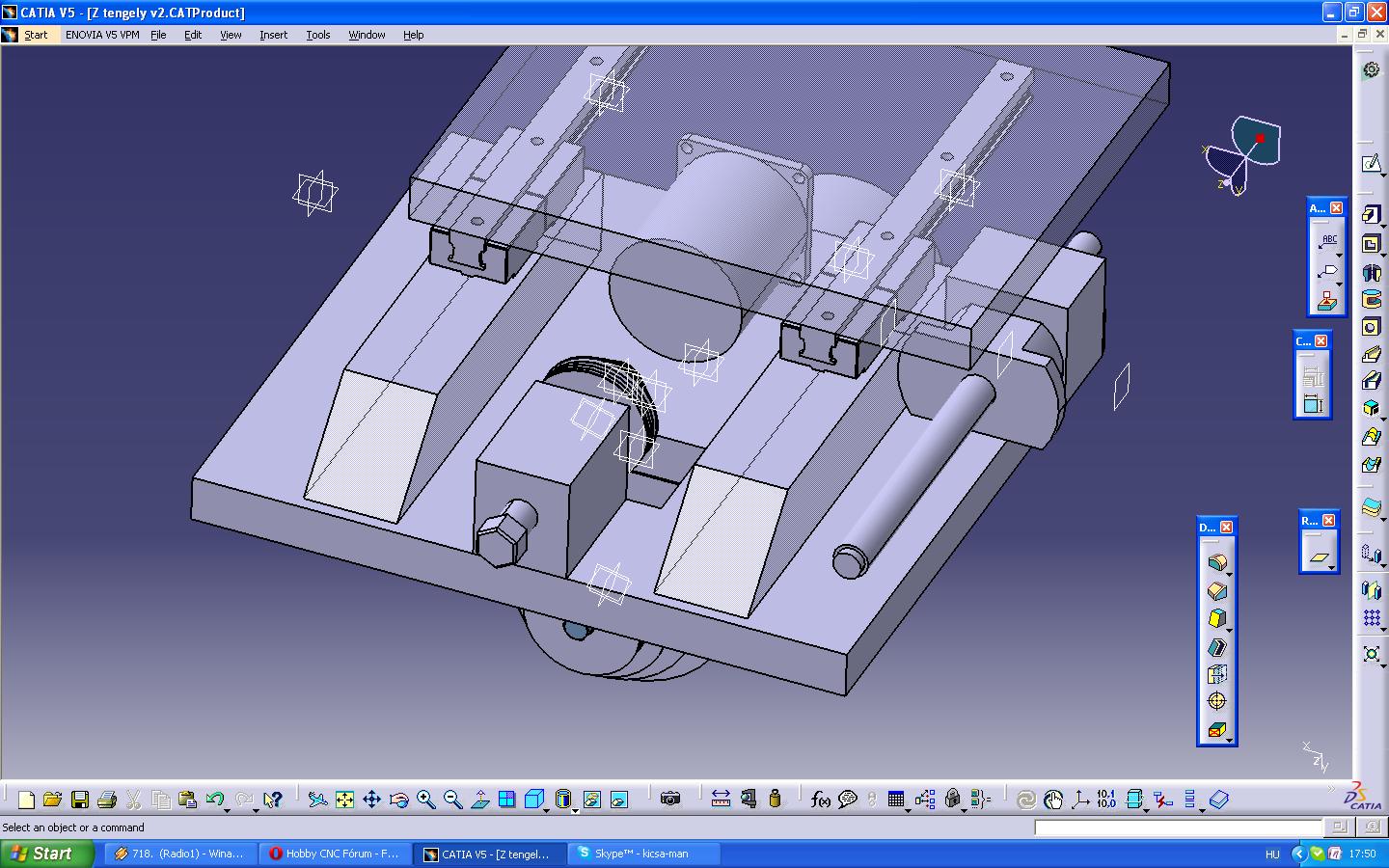Click the Windows Start button
This screenshot has width=1389, height=868.
[46, 854]
